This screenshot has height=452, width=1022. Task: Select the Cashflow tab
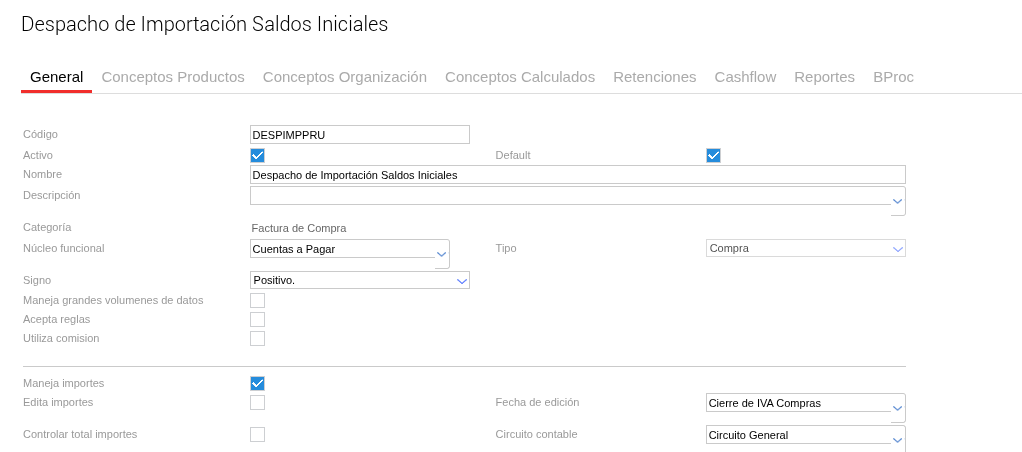[744, 77]
